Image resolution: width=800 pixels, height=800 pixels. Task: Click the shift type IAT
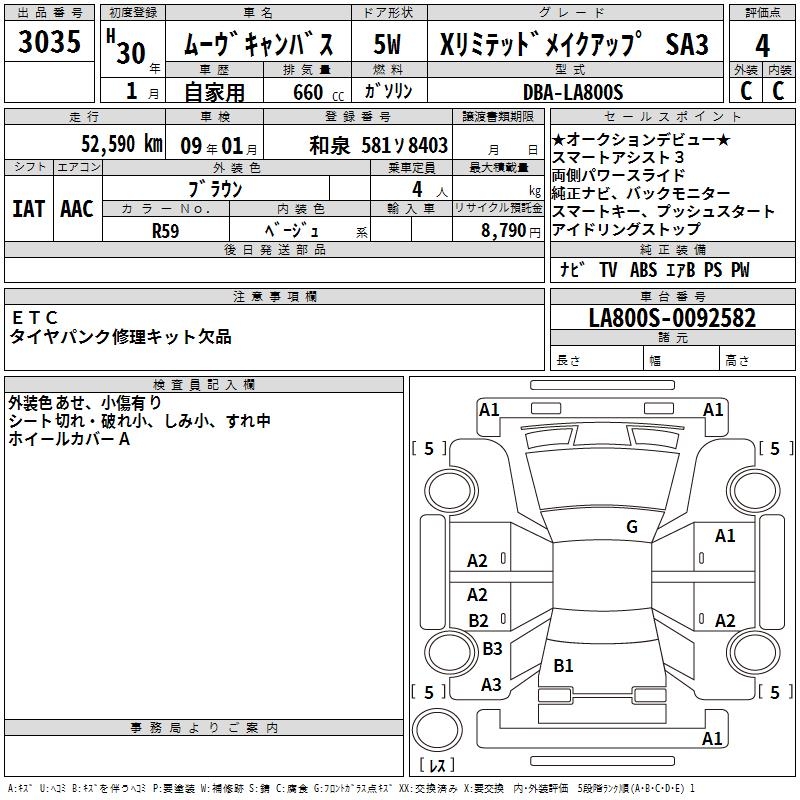click(28, 209)
